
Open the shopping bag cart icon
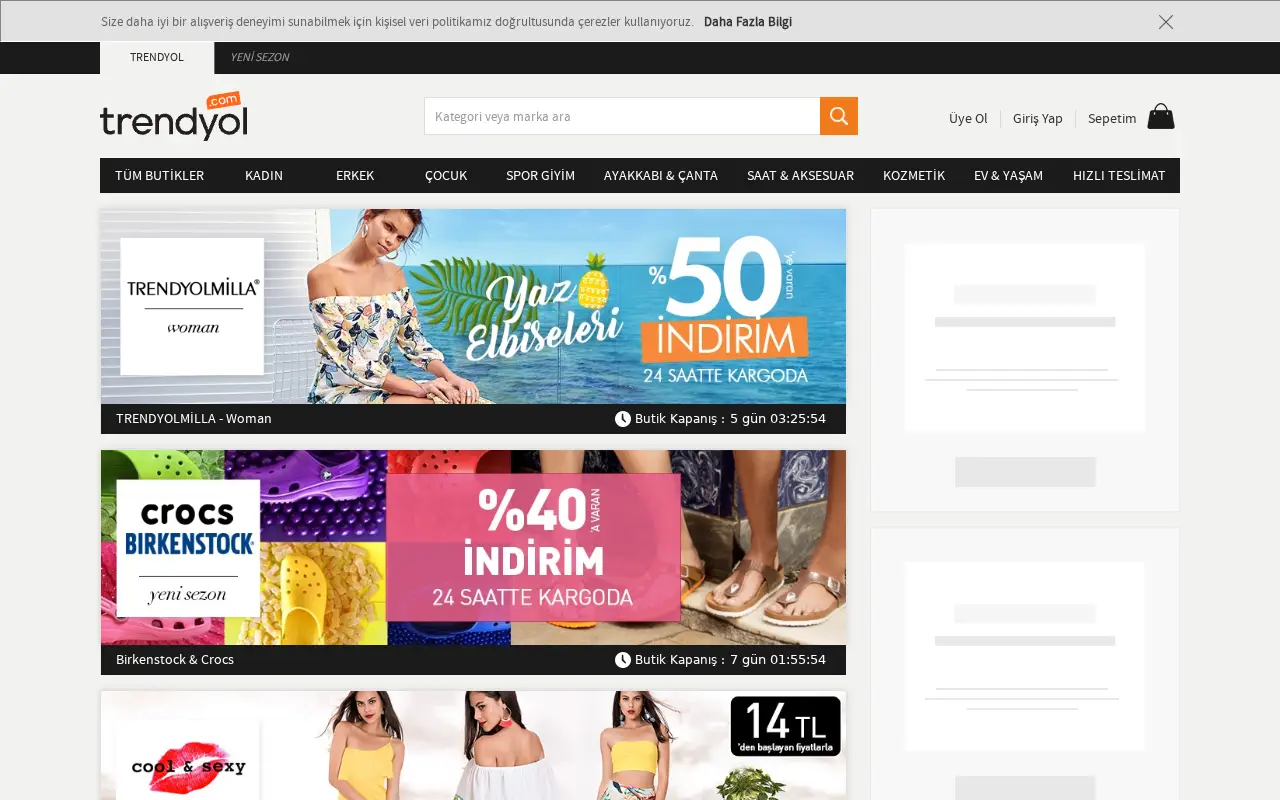click(x=1161, y=116)
